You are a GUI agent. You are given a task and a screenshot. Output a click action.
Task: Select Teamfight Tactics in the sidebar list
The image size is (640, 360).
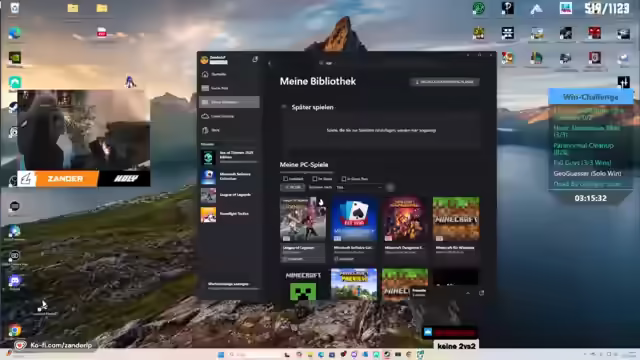coord(229,214)
